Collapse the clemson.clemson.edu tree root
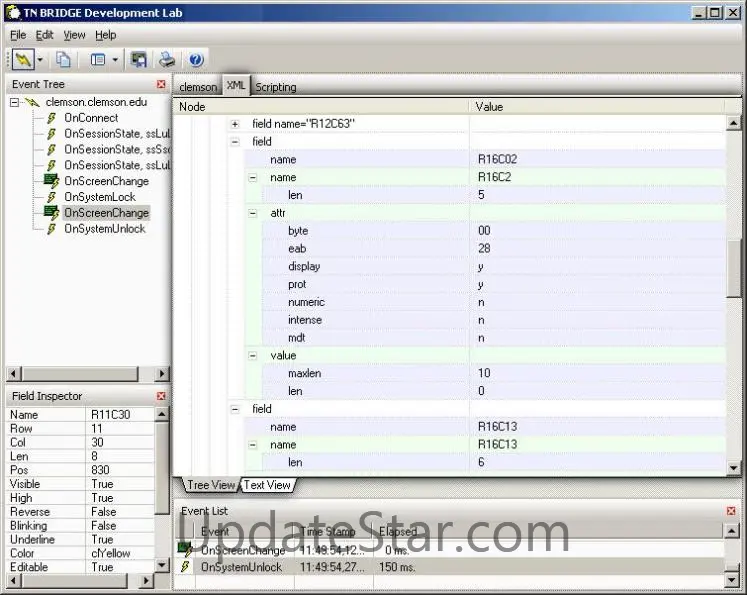747x595 pixels. point(15,102)
